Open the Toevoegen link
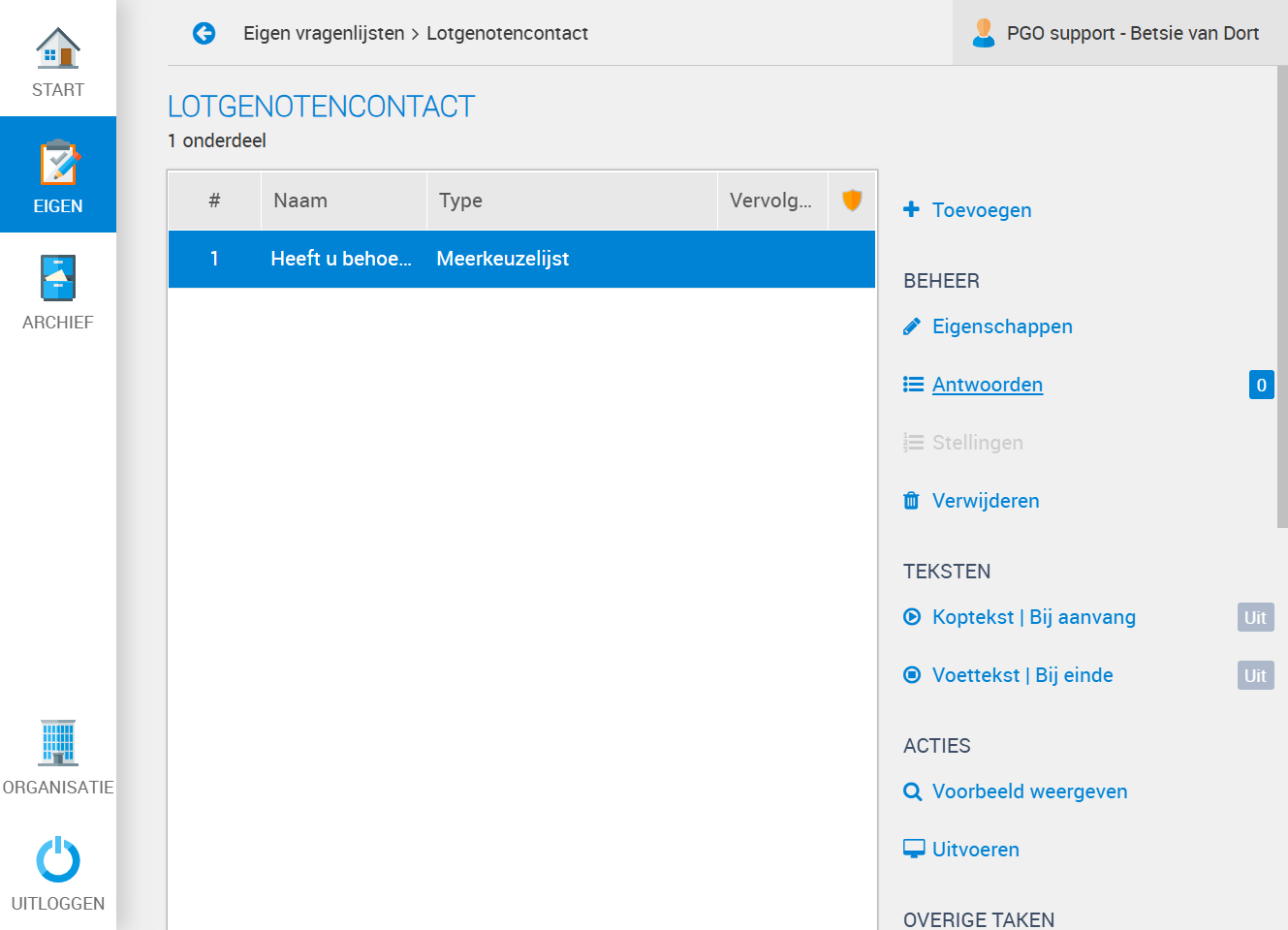 click(x=982, y=210)
